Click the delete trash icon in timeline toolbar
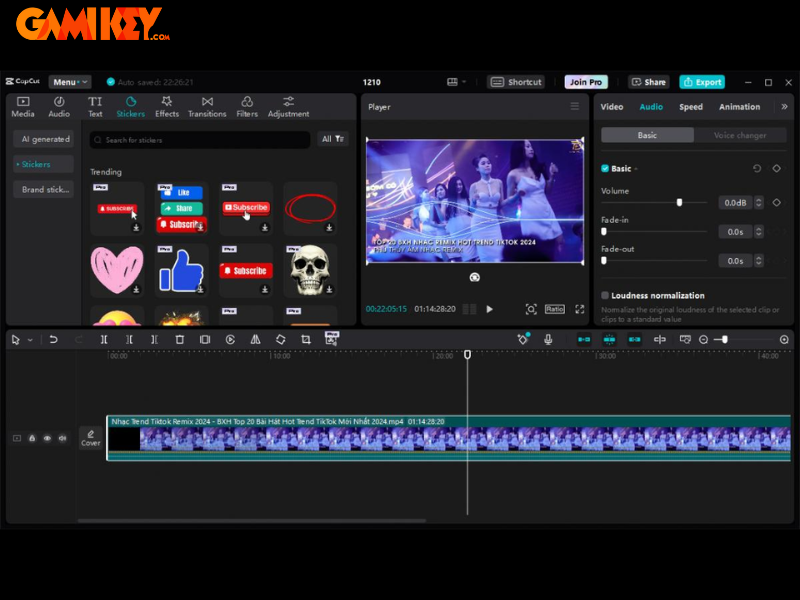Image resolution: width=800 pixels, height=600 pixels. pyautogui.click(x=180, y=340)
